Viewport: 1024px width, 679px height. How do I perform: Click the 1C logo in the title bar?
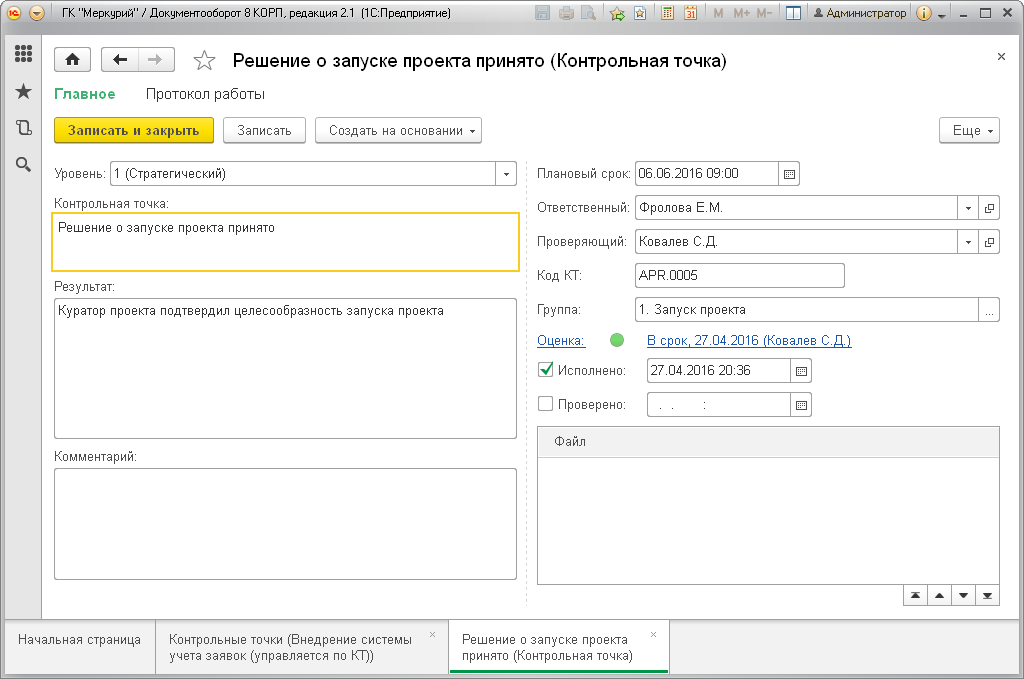[x=14, y=13]
